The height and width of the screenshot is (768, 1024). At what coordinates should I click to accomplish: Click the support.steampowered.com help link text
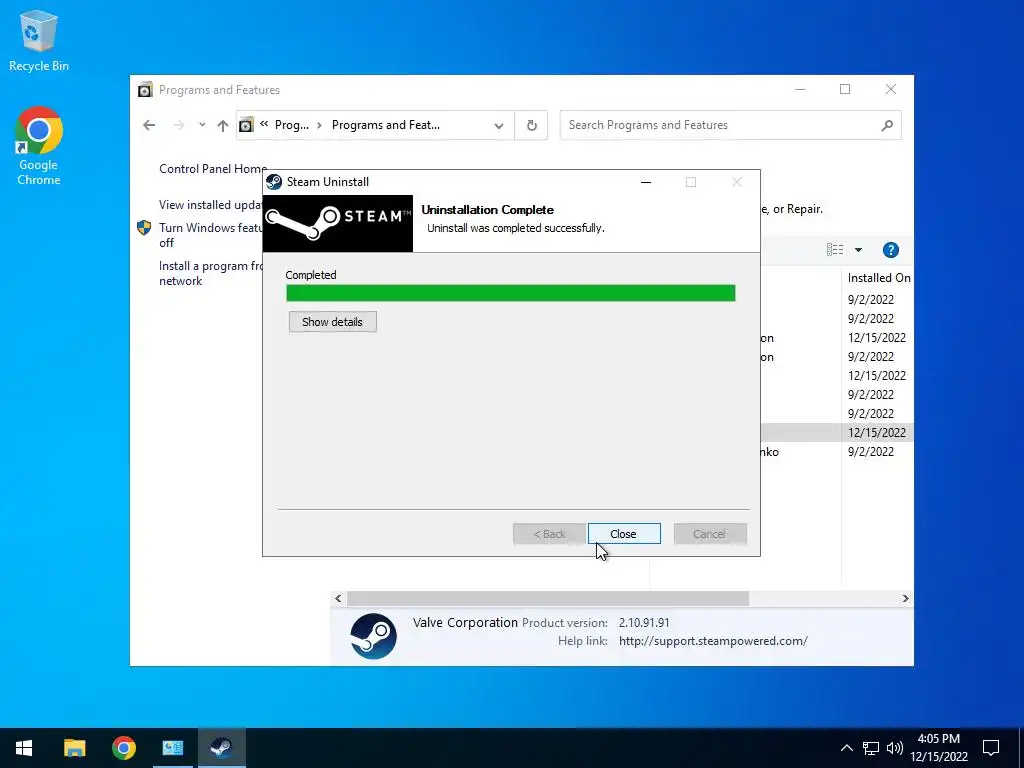[x=713, y=641]
